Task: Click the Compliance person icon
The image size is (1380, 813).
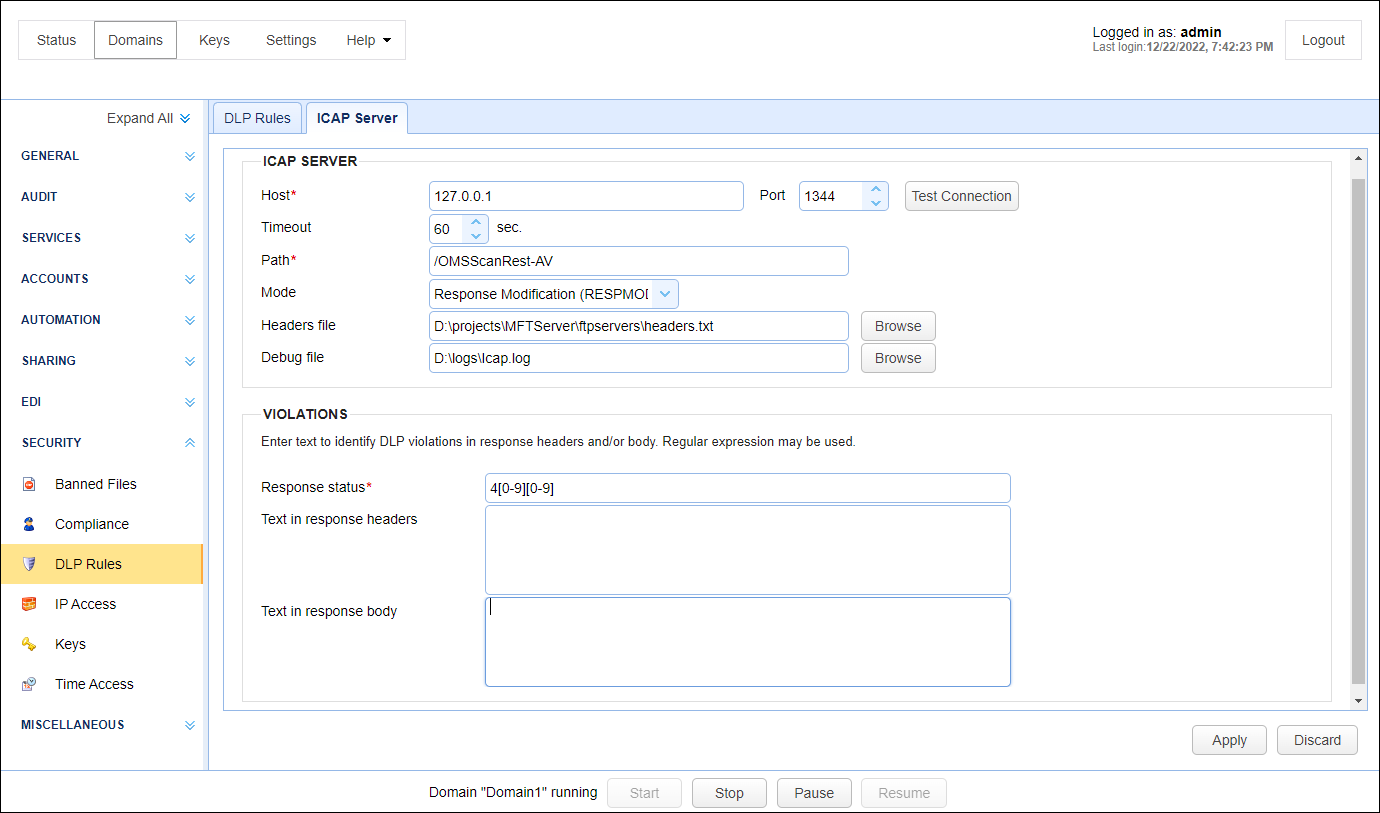Action: coord(29,524)
